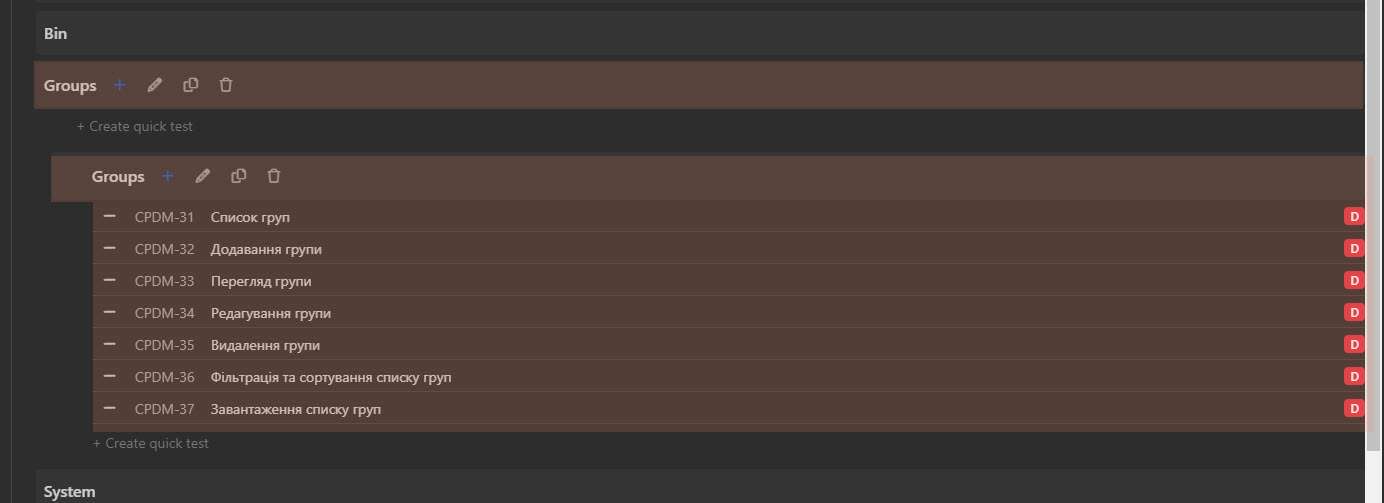Open test case Видалення групи

265,345
